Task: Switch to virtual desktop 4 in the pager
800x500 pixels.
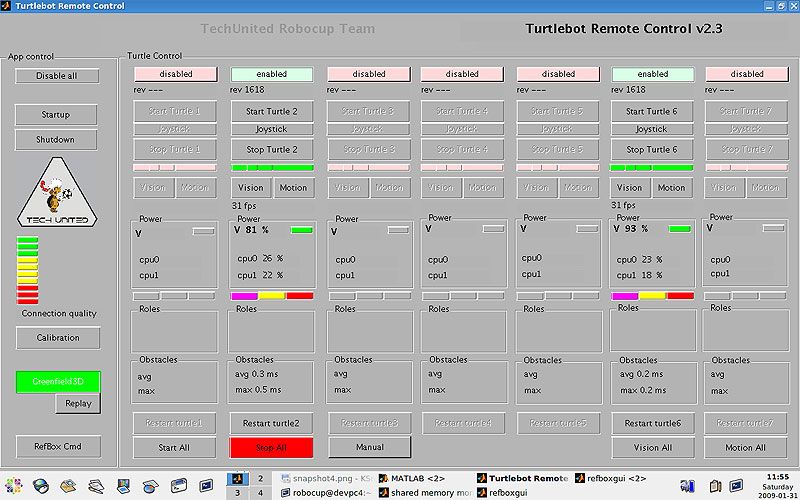Action: click(261, 493)
